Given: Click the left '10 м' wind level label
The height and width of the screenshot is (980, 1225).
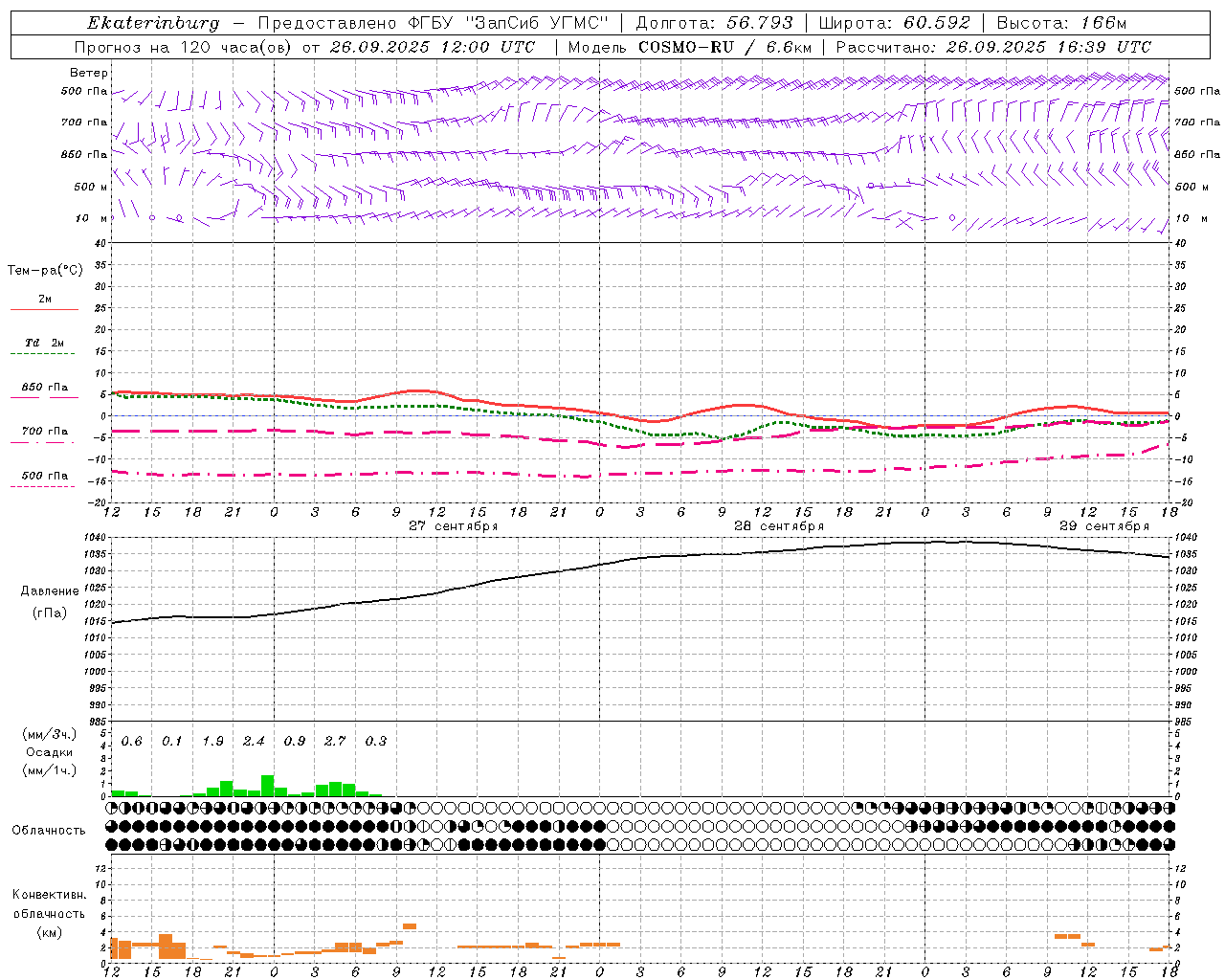Looking at the screenshot, I should (x=92, y=218).
